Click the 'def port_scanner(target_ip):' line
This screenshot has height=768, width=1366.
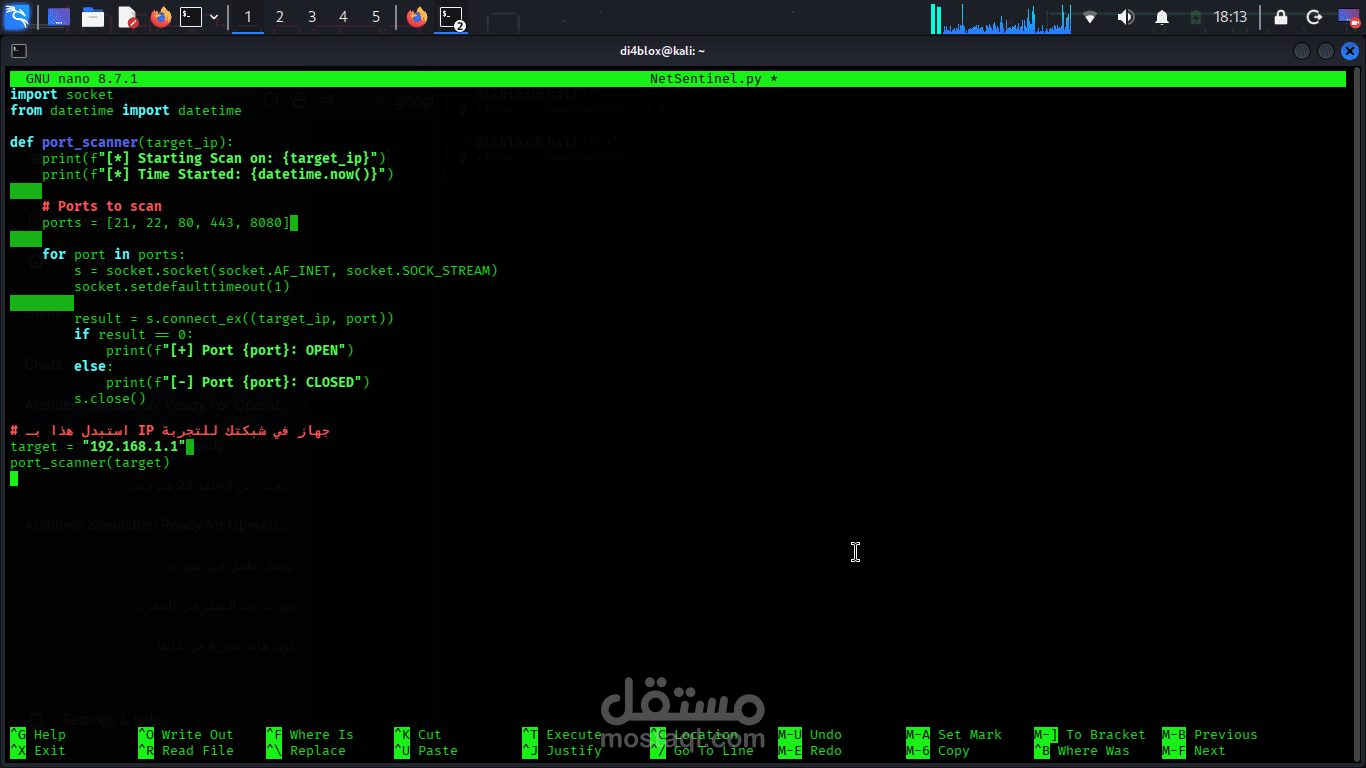click(122, 142)
